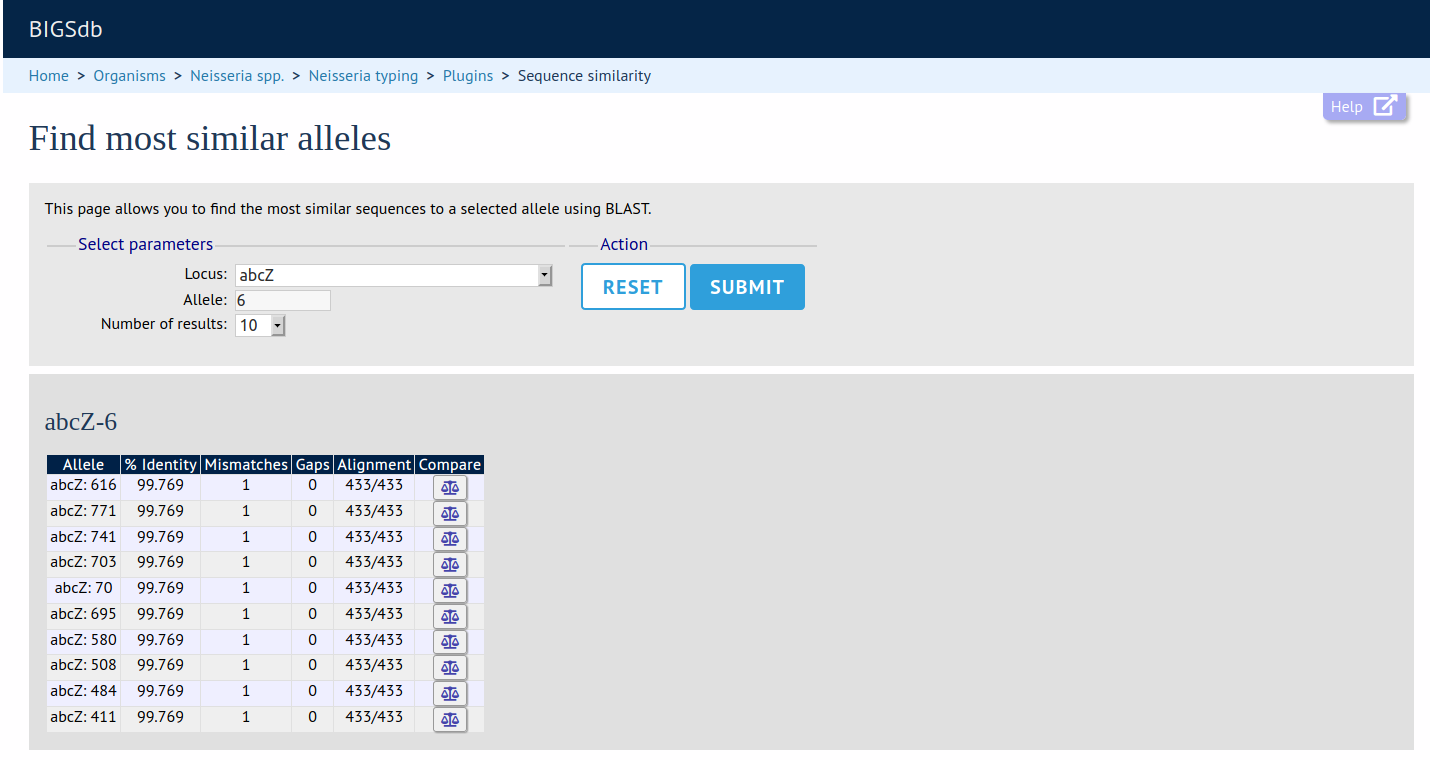Submit the similarity search
This screenshot has width=1430, height=760.
pyautogui.click(x=747, y=287)
